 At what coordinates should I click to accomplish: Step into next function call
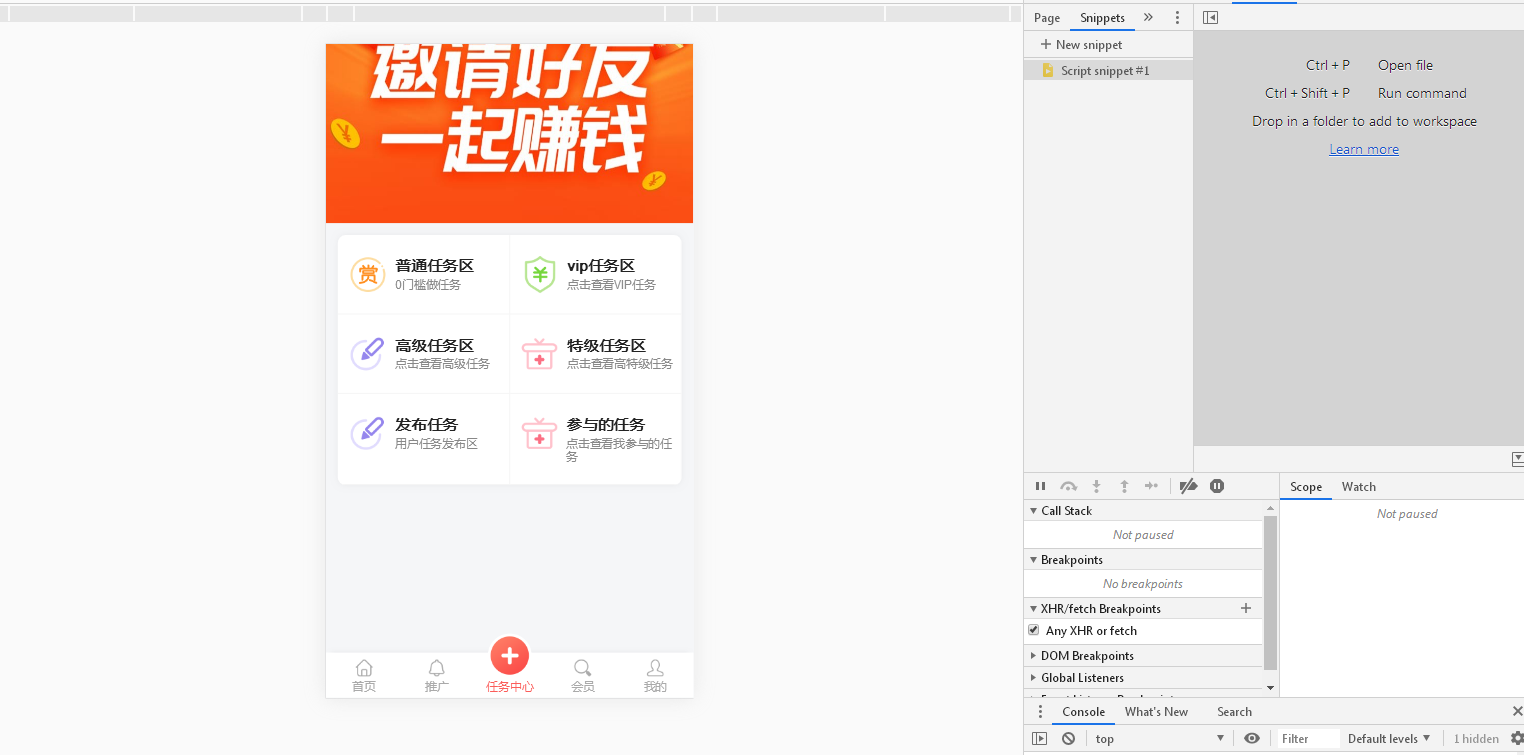tap(1096, 486)
